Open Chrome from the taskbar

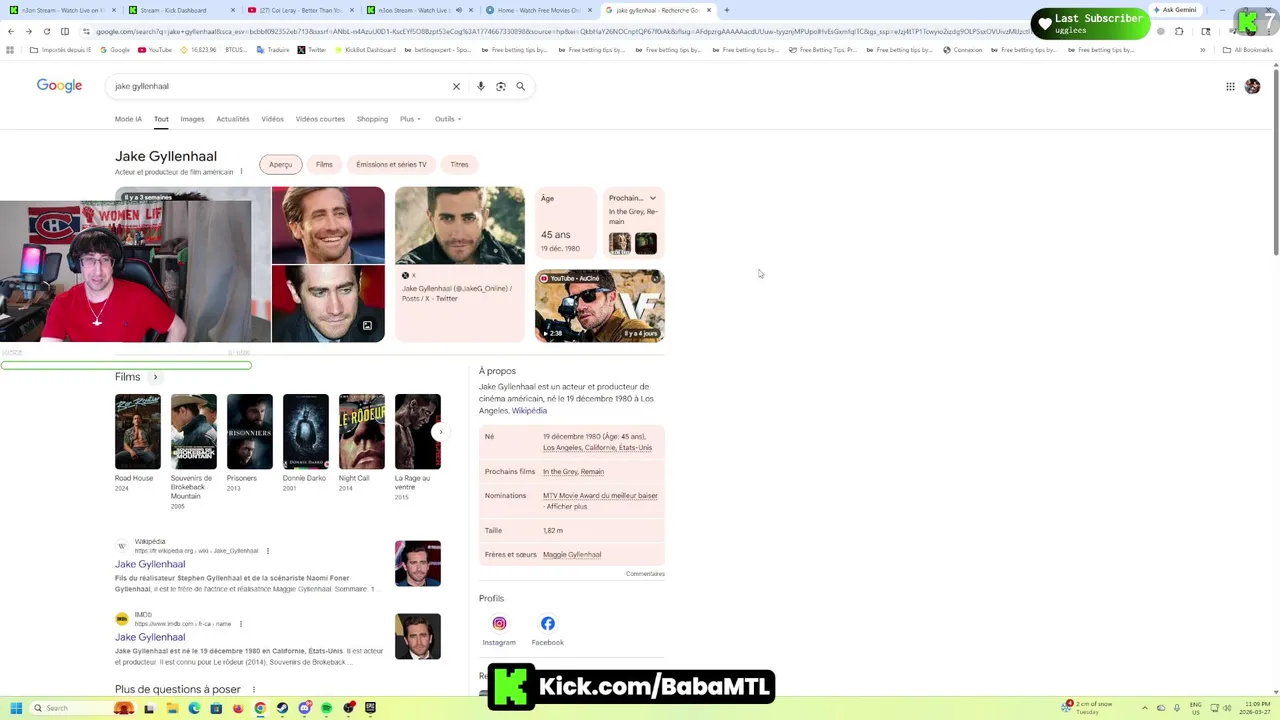click(x=260, y=708)
